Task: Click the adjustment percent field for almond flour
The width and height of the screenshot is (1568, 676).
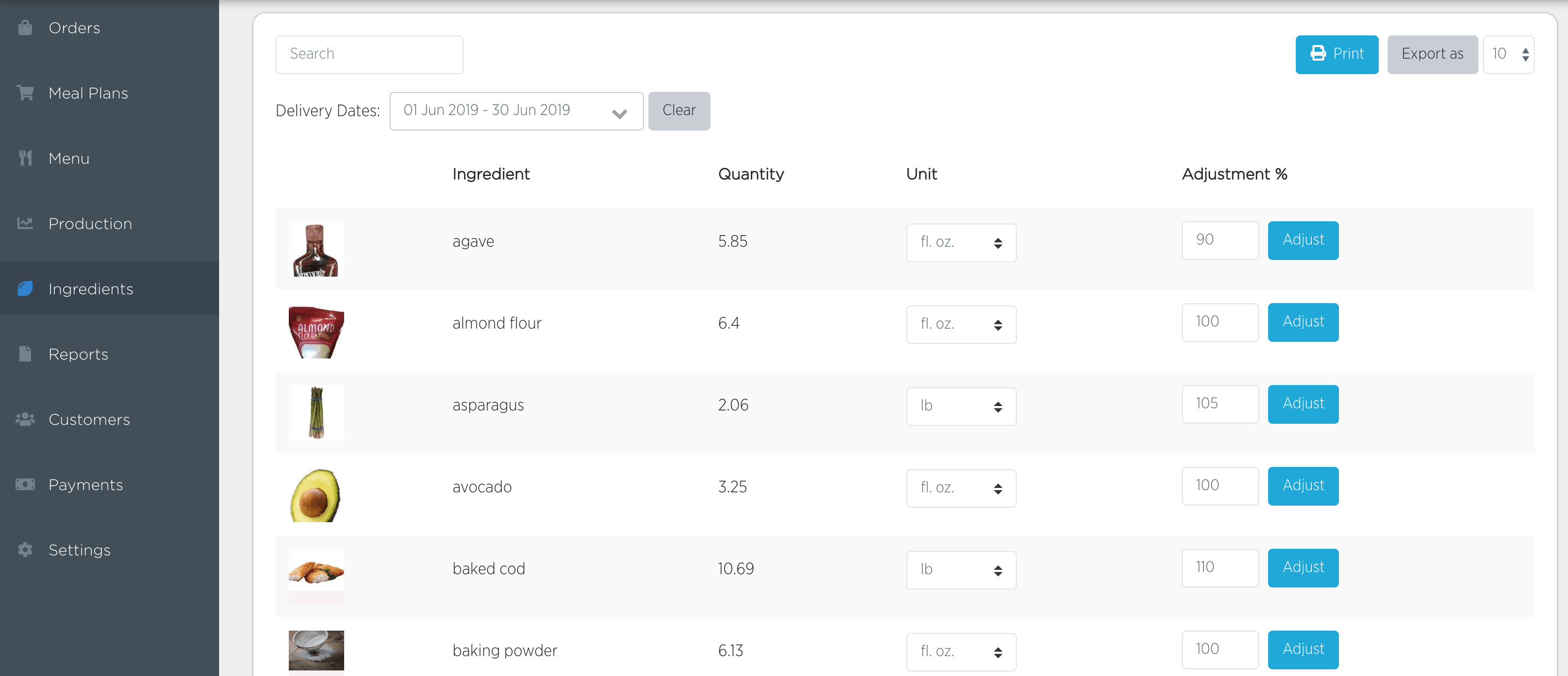Action: tap(1219, 322)
